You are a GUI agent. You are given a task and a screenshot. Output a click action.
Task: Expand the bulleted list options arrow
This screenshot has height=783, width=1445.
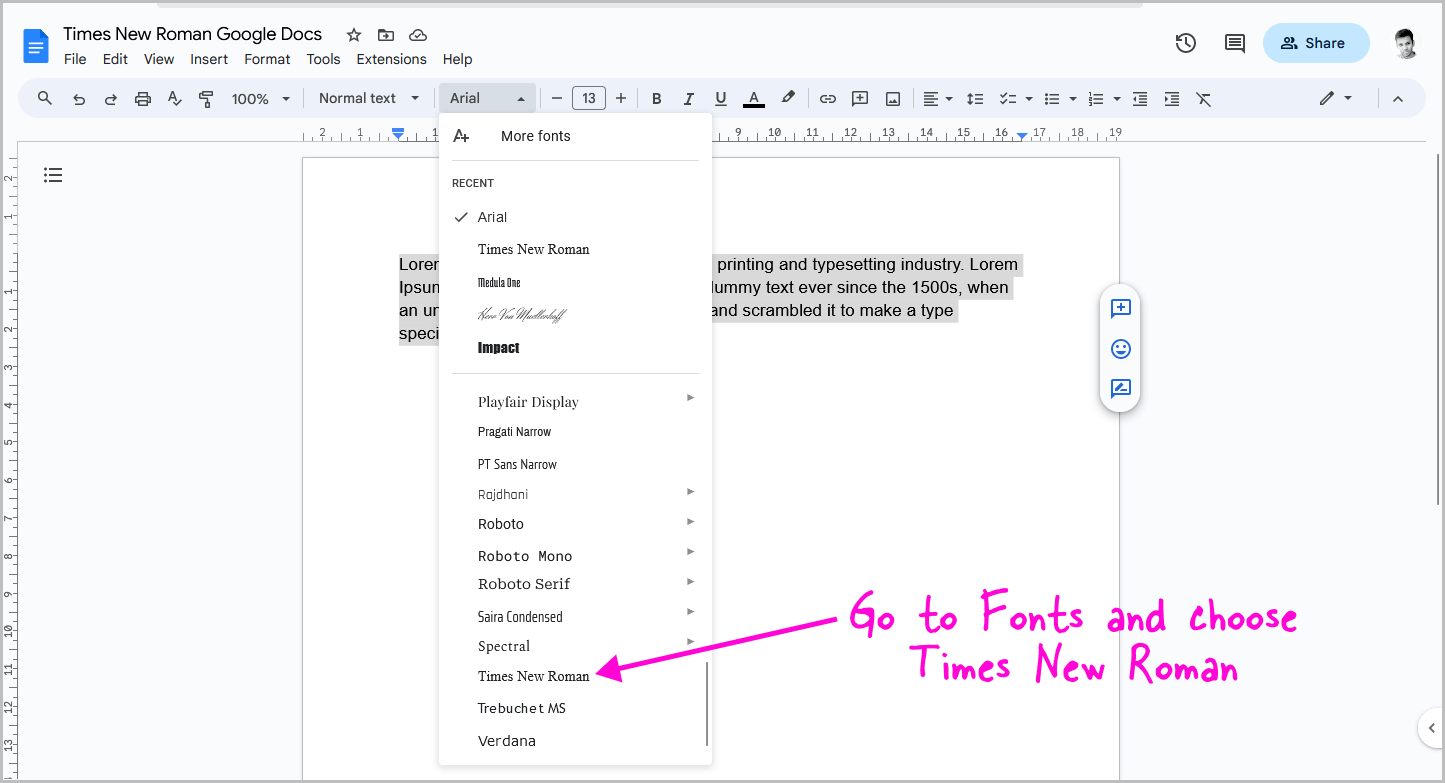pos(1072,99)
